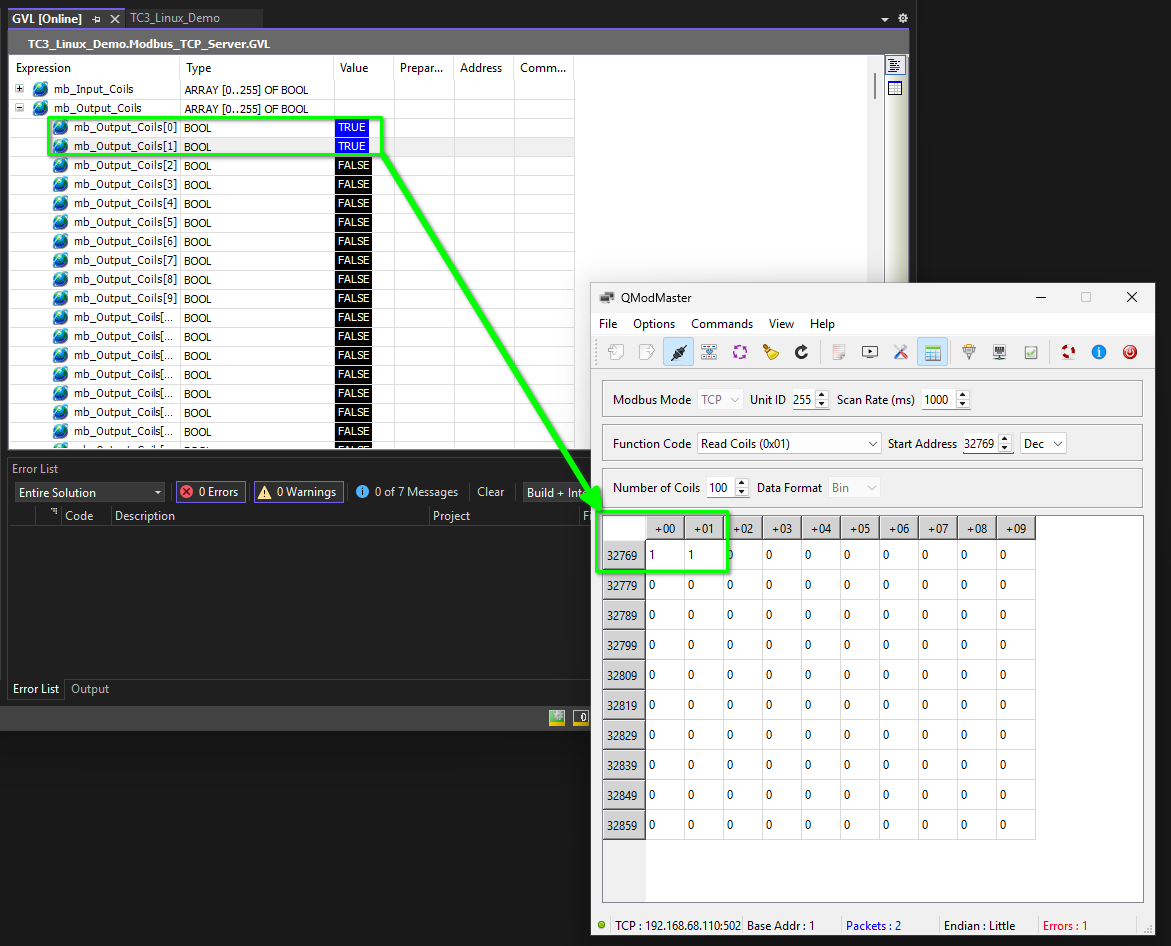Click the plug Connect icon in QModMaster toolbar

[x=678, y=352]
